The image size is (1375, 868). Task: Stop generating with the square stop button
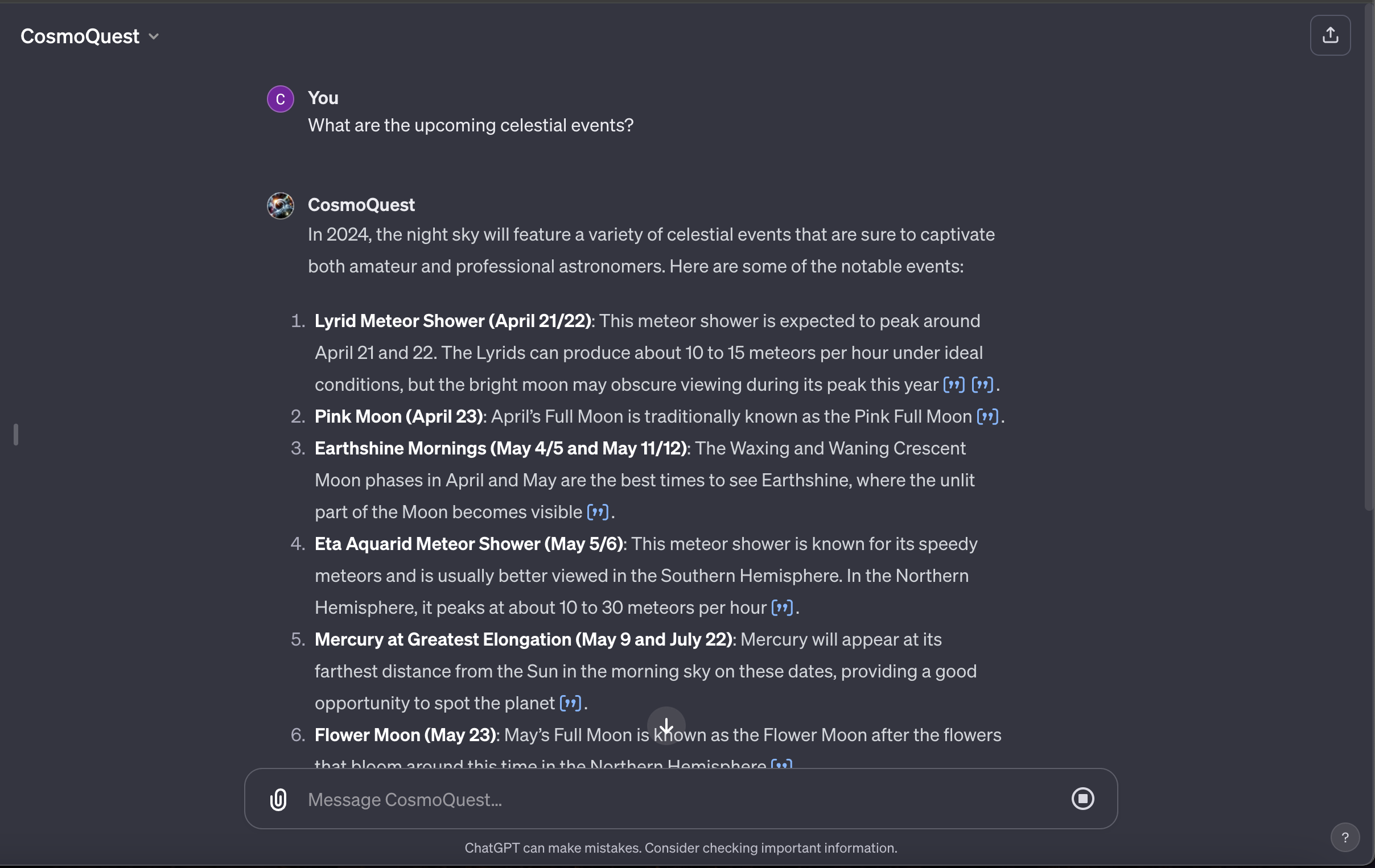(1082, 799)
